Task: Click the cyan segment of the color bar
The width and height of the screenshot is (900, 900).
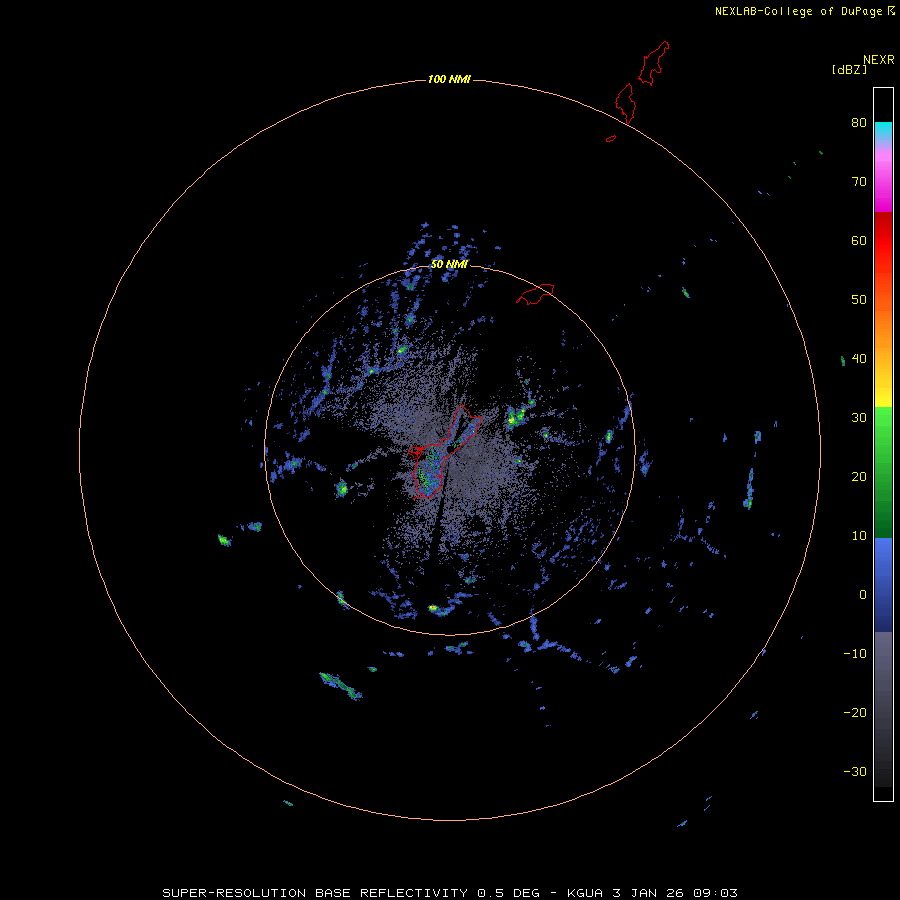Action: (x=883, y=129)
